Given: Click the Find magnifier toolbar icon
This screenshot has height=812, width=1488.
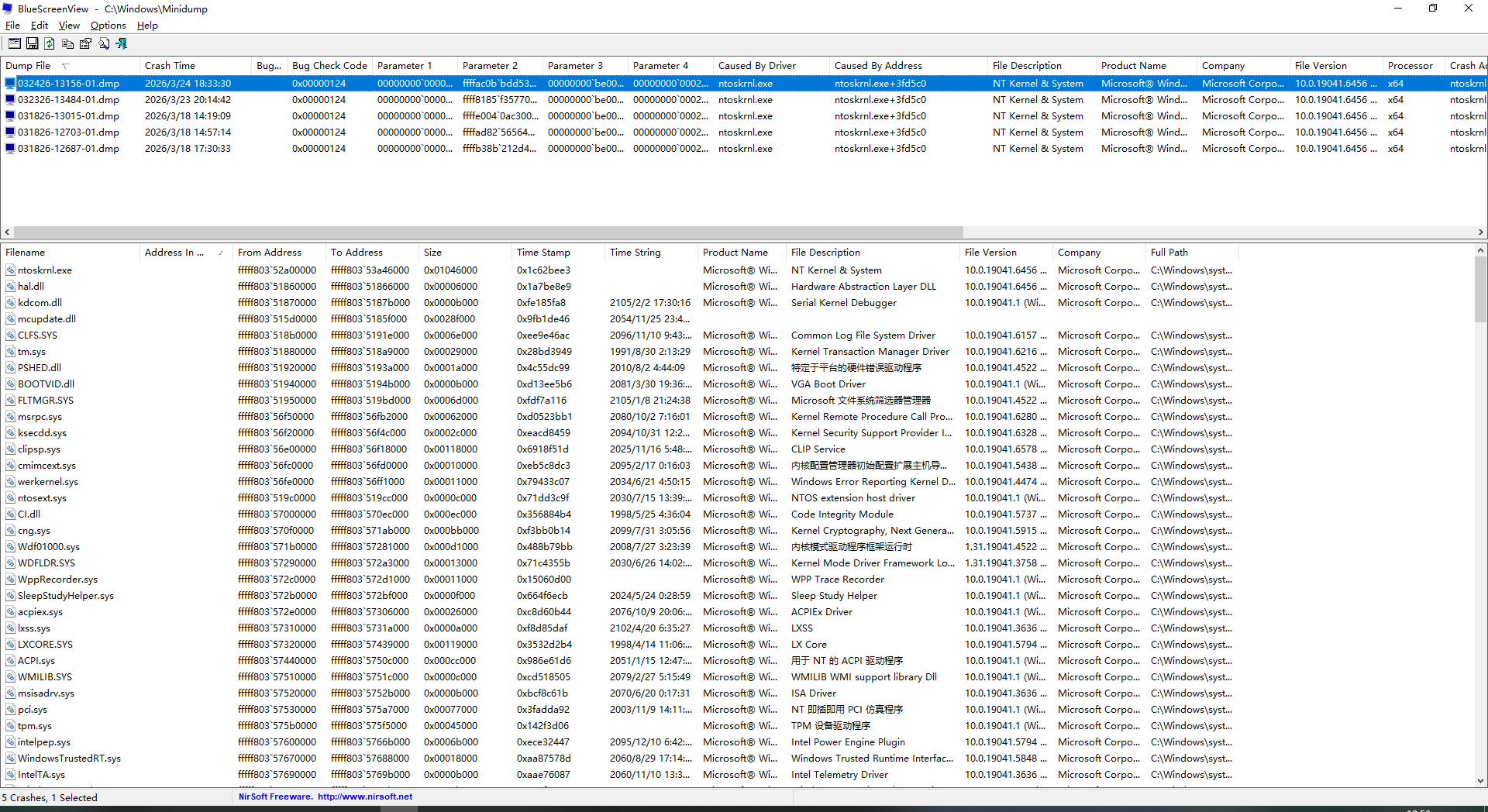Looking at the screenshot, I should tap(103, 44).
